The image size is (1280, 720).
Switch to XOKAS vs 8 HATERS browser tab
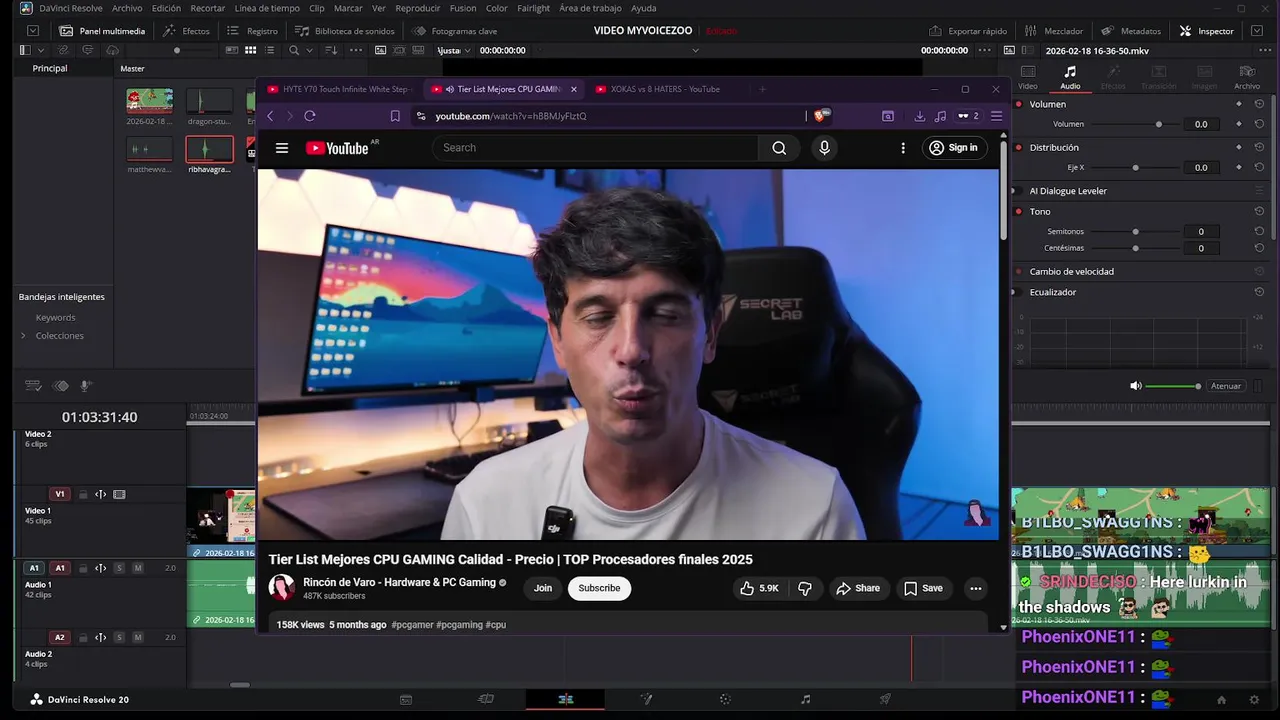(x=665, y=89)
